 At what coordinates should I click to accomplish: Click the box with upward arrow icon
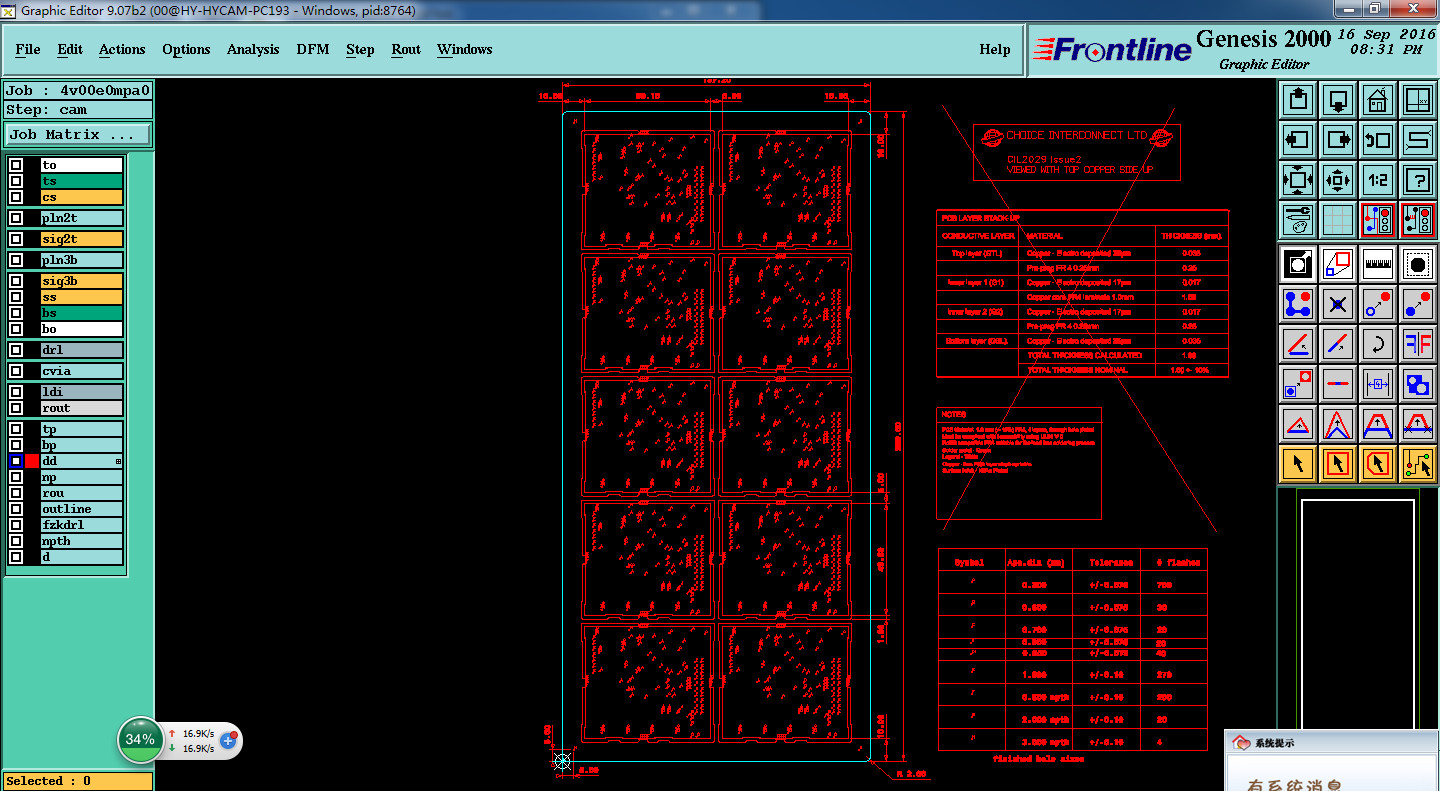[1298, 100]
